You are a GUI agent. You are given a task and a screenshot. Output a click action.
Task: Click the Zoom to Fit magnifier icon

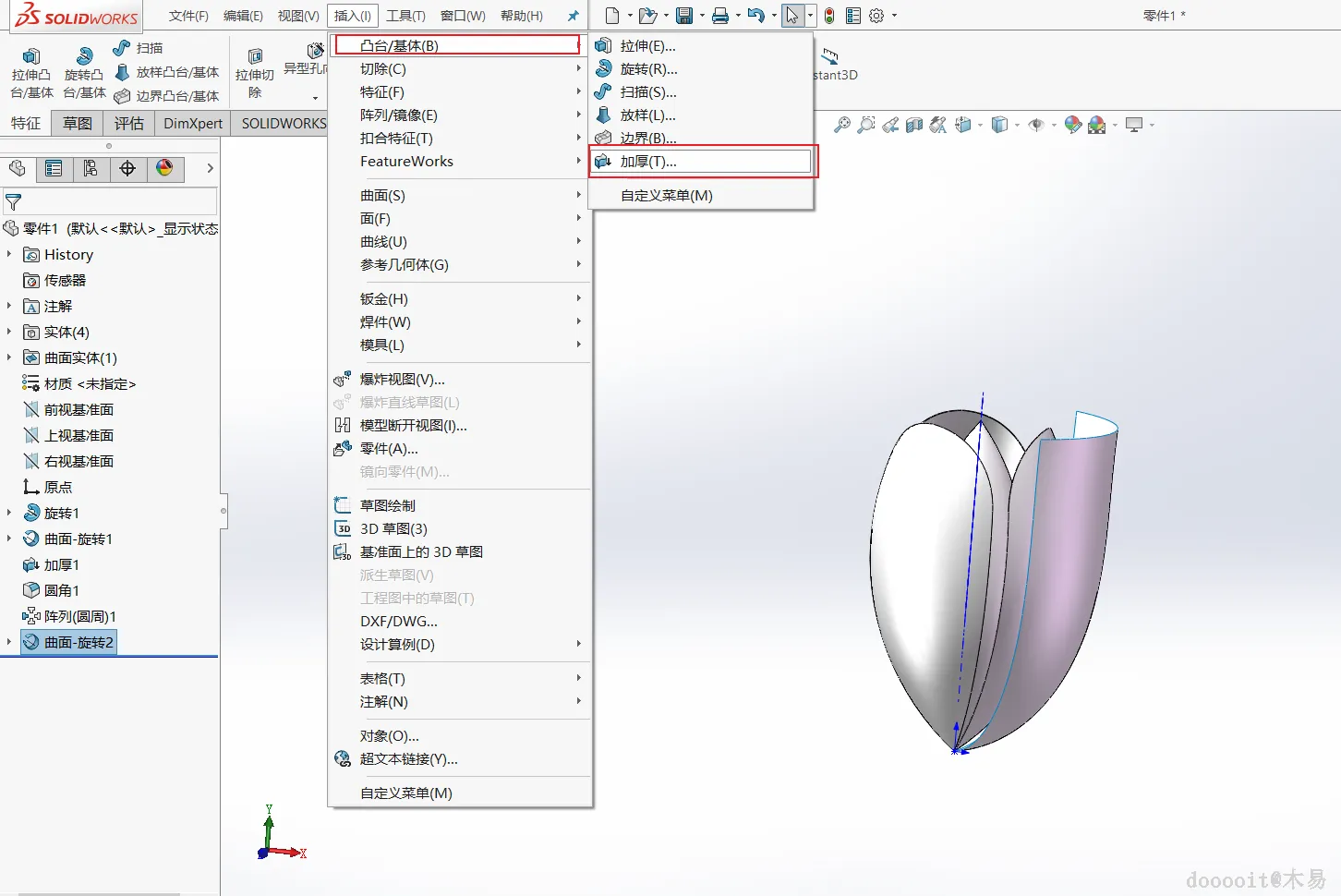point(841,125)
